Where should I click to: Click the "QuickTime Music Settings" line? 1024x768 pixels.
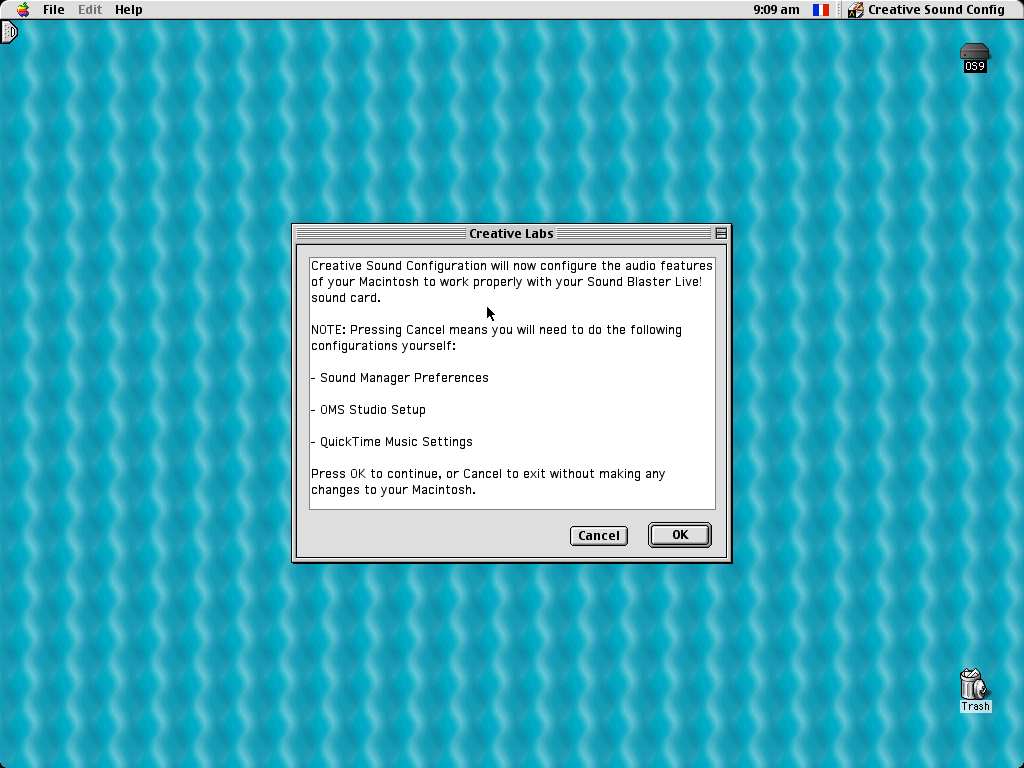pyautogui.click(x=392, y=441)
